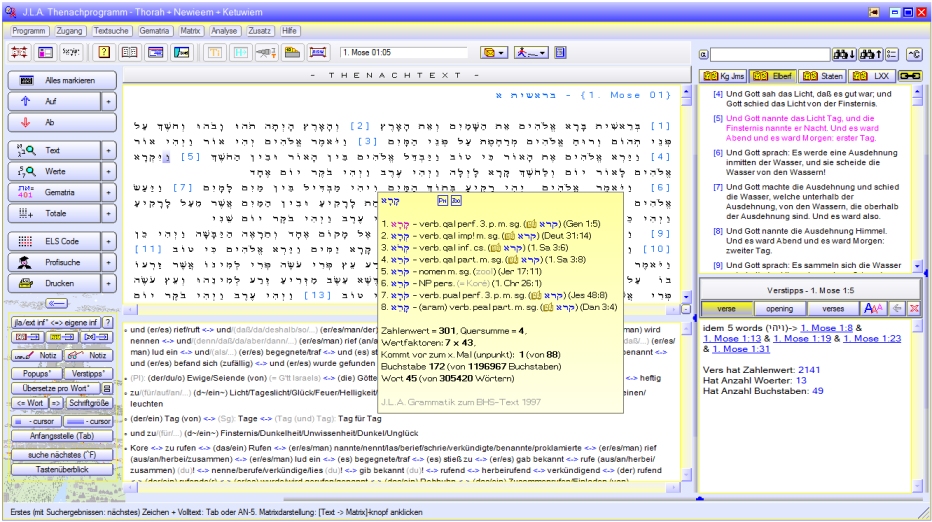
Task: Select the 'opening' mode in Verstipps
Action: 779,309
